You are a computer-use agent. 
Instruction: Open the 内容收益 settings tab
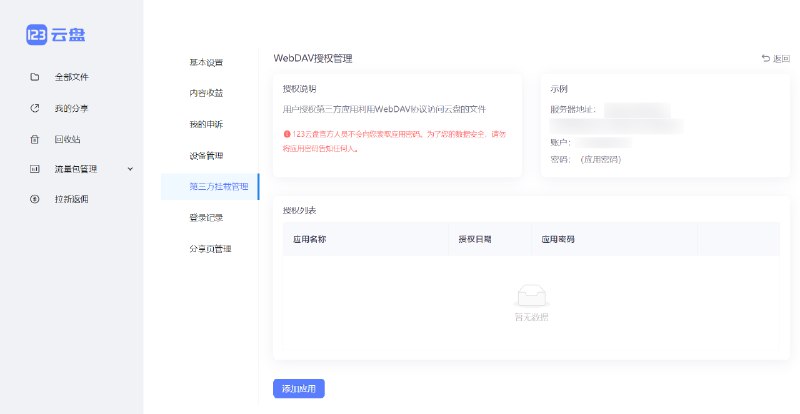pyautogui.click(x=206, y=93)
